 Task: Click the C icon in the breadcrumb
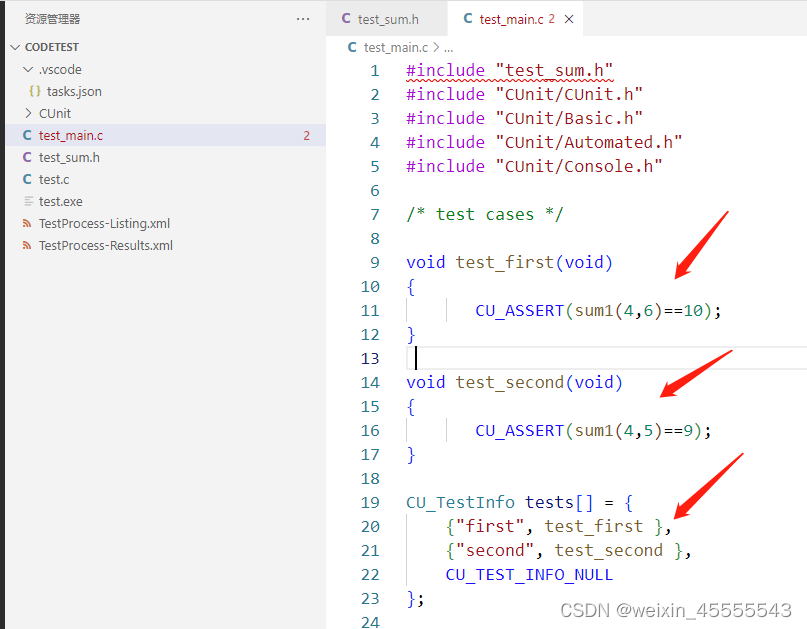pyautogui.click(x=352, y=47)
